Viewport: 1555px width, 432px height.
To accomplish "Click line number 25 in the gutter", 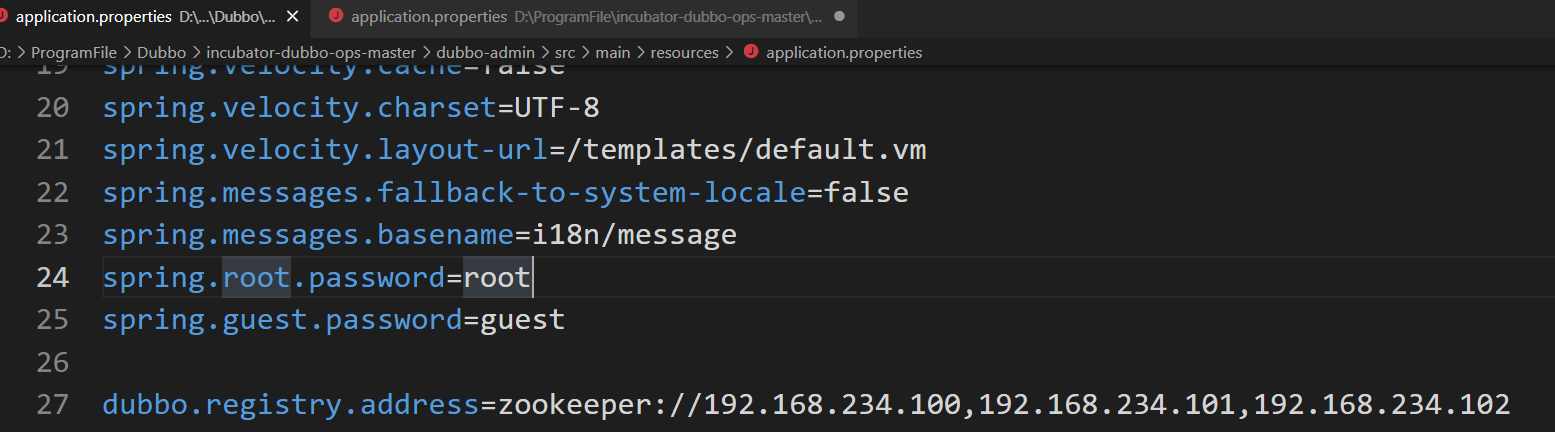I will pos(52,320).
